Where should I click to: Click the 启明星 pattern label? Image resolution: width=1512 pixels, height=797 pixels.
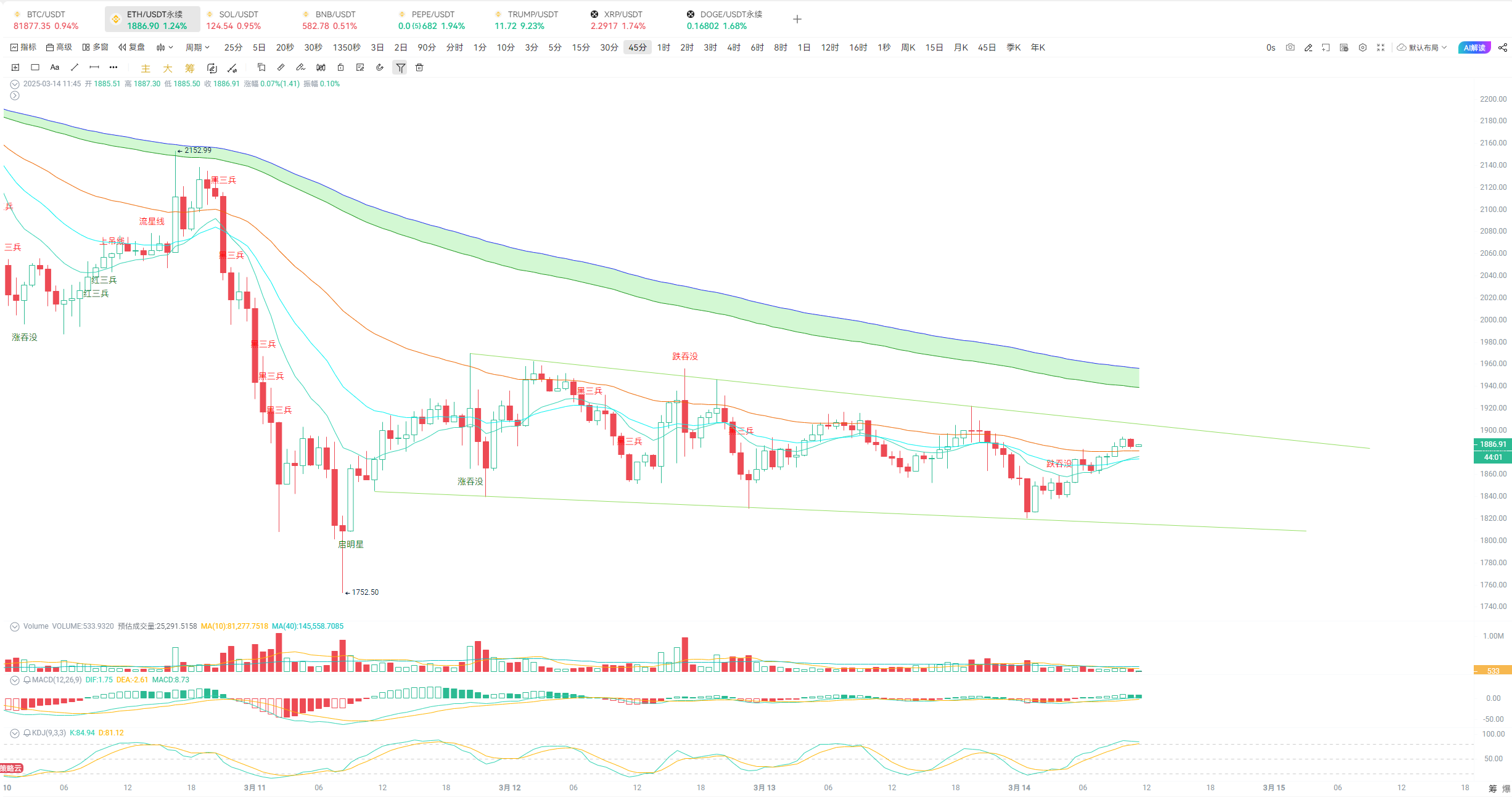(351, 544)
